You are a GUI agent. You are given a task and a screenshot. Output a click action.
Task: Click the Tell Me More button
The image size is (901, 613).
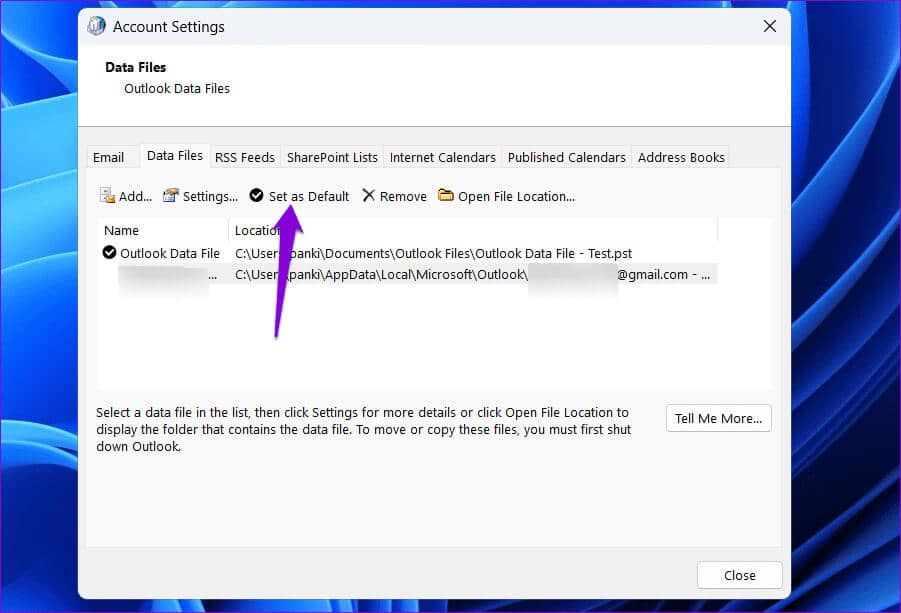coord(718,418)
